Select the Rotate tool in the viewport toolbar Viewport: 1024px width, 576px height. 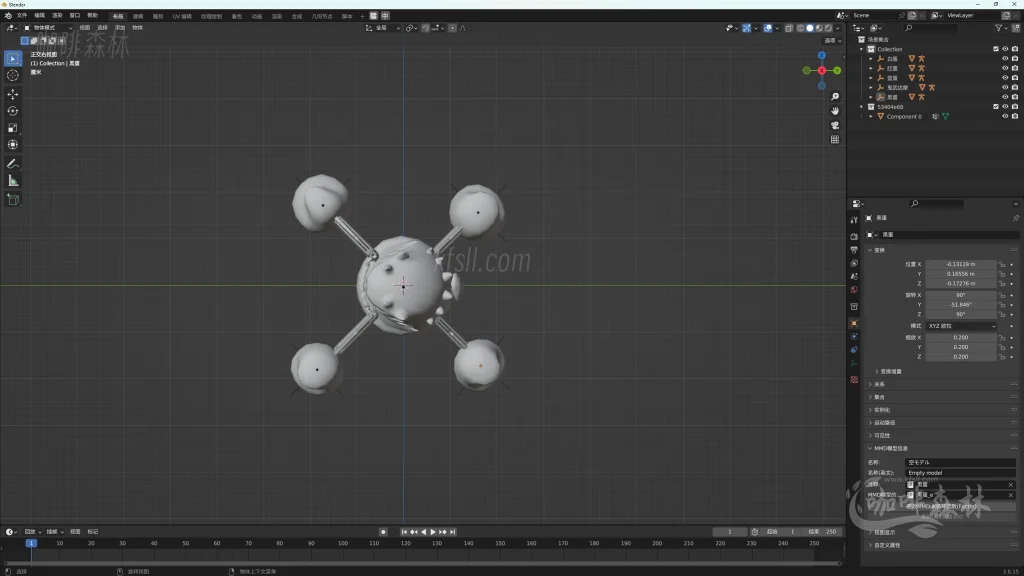[x=13, y=111]
